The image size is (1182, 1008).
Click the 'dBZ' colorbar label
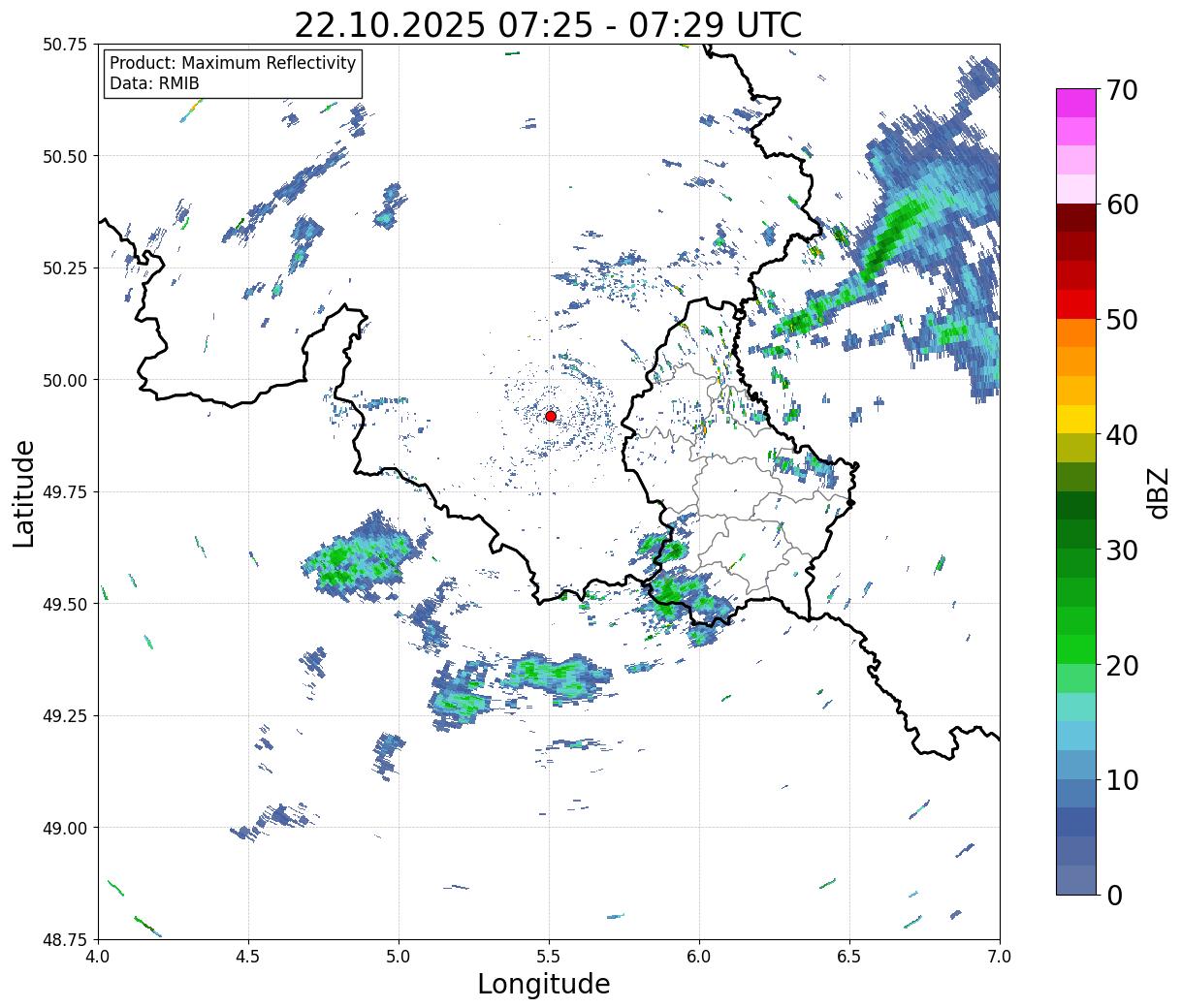click(x=1158, y=492)
